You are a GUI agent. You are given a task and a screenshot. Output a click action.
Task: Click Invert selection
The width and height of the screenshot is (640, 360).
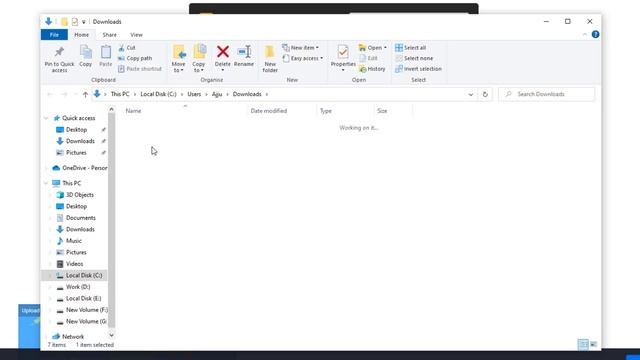click(x=418, y=69)
